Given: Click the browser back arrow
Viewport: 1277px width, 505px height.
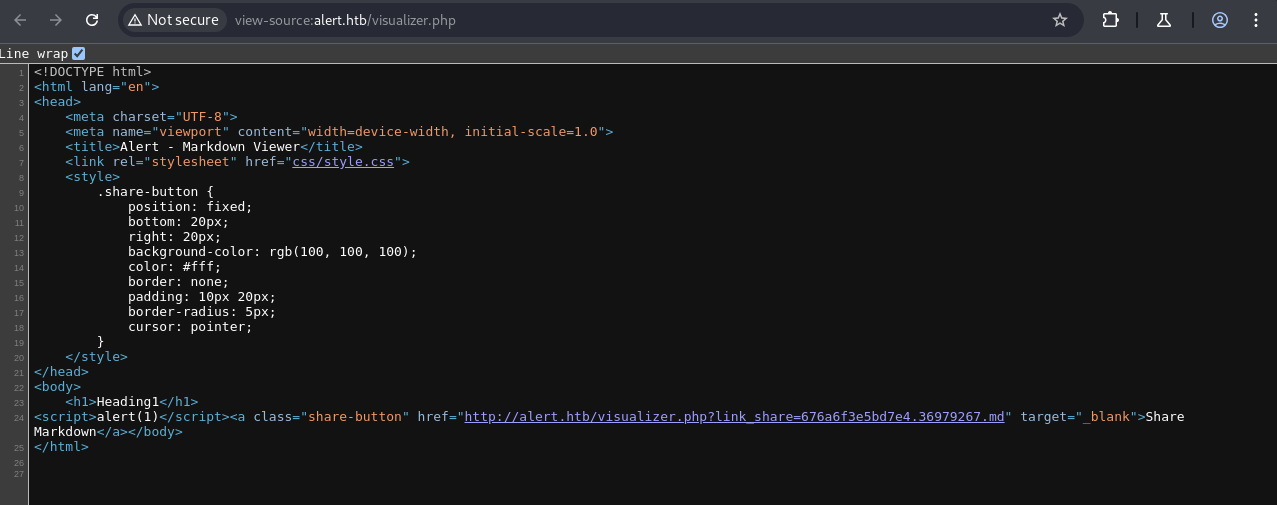Looking at the screenshot, I should pos(20,20).
